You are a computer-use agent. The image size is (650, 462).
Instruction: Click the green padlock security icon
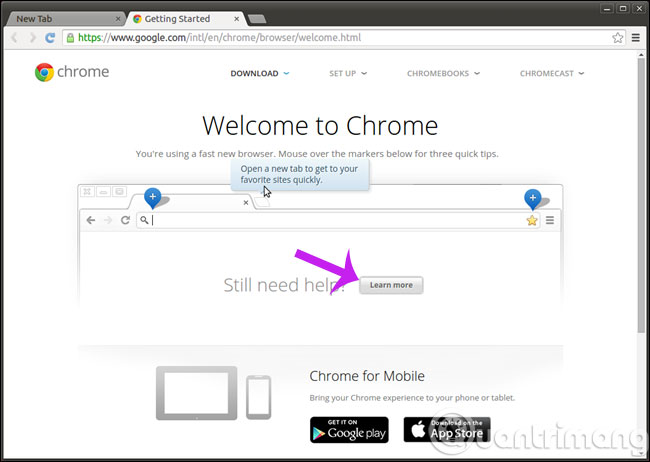pos(70,38)
